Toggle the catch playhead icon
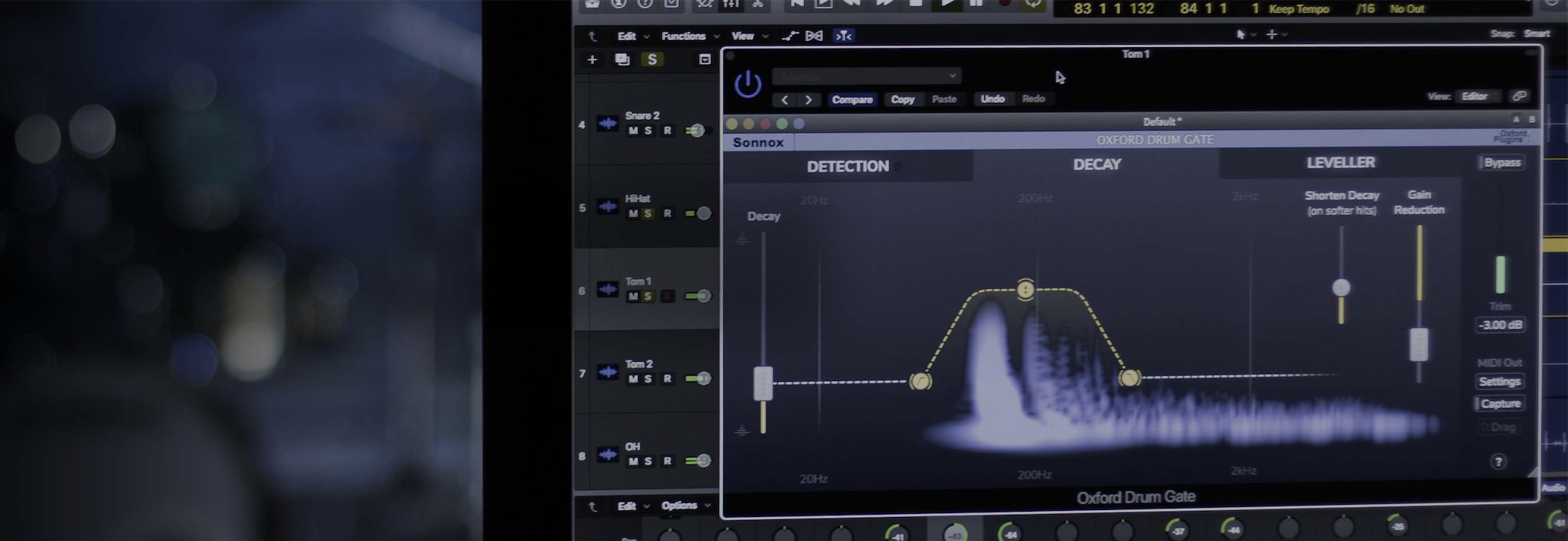Viewport: 1568px width, 541px height. click(x=844, y=36)
